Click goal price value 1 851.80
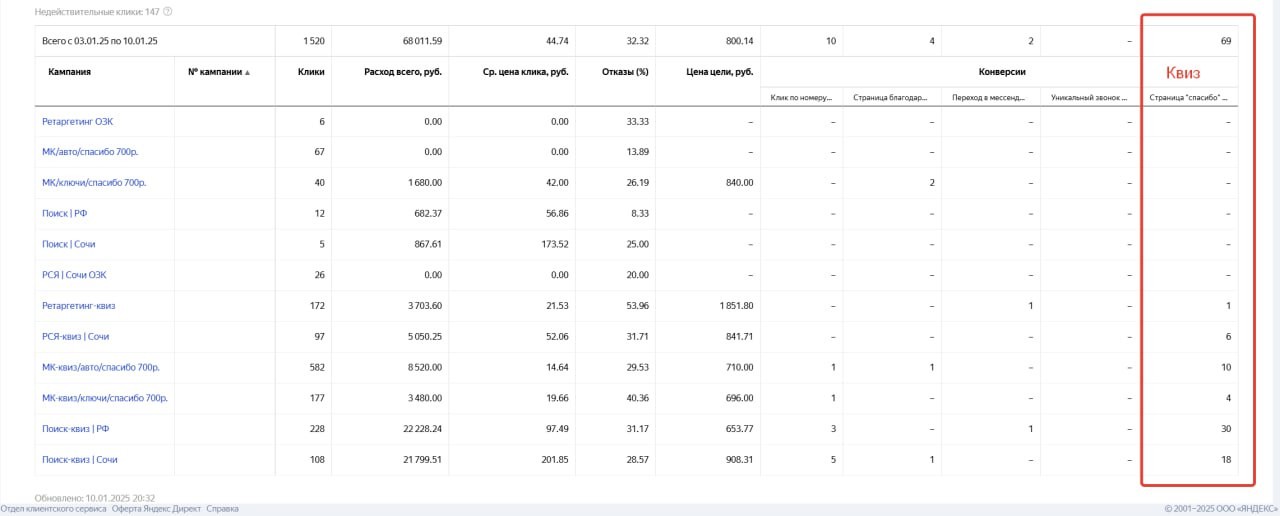Image resolution: width=1280 pixels, height=516 pixels. point(736,306)
